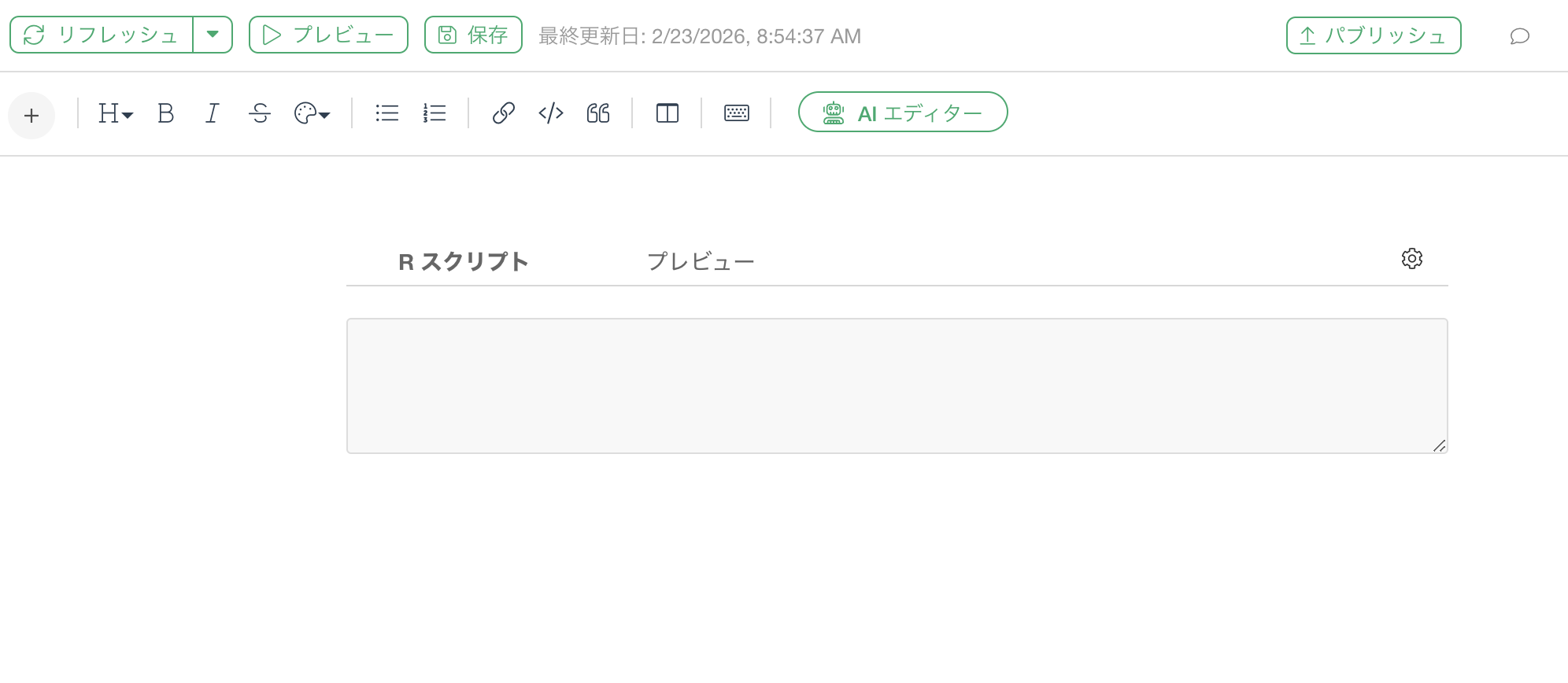Insert a numbered list
Image resolution: width=1568 pixels, height=683 pixels.
(x=434, y=113)
